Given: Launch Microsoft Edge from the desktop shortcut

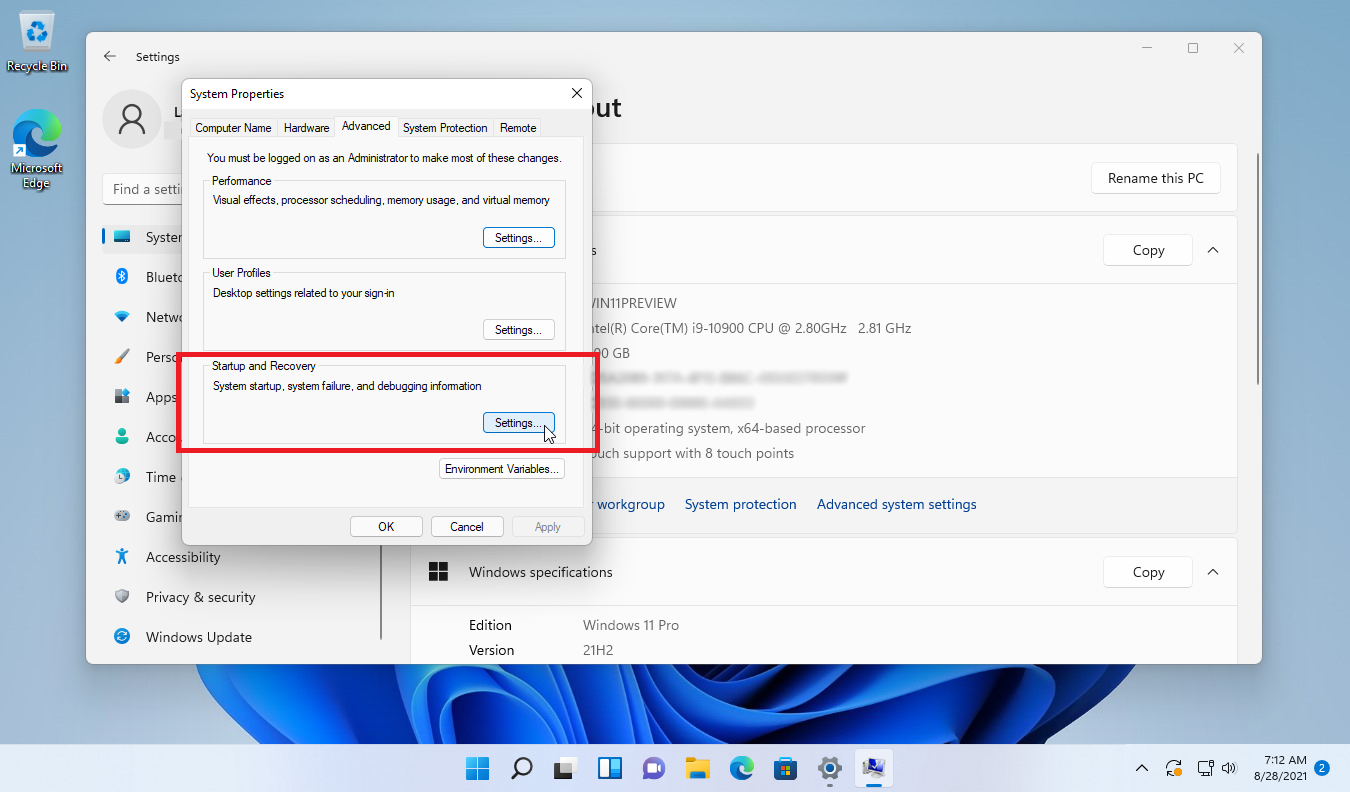Looking at the screenshot, I should [x=37, y=149].
